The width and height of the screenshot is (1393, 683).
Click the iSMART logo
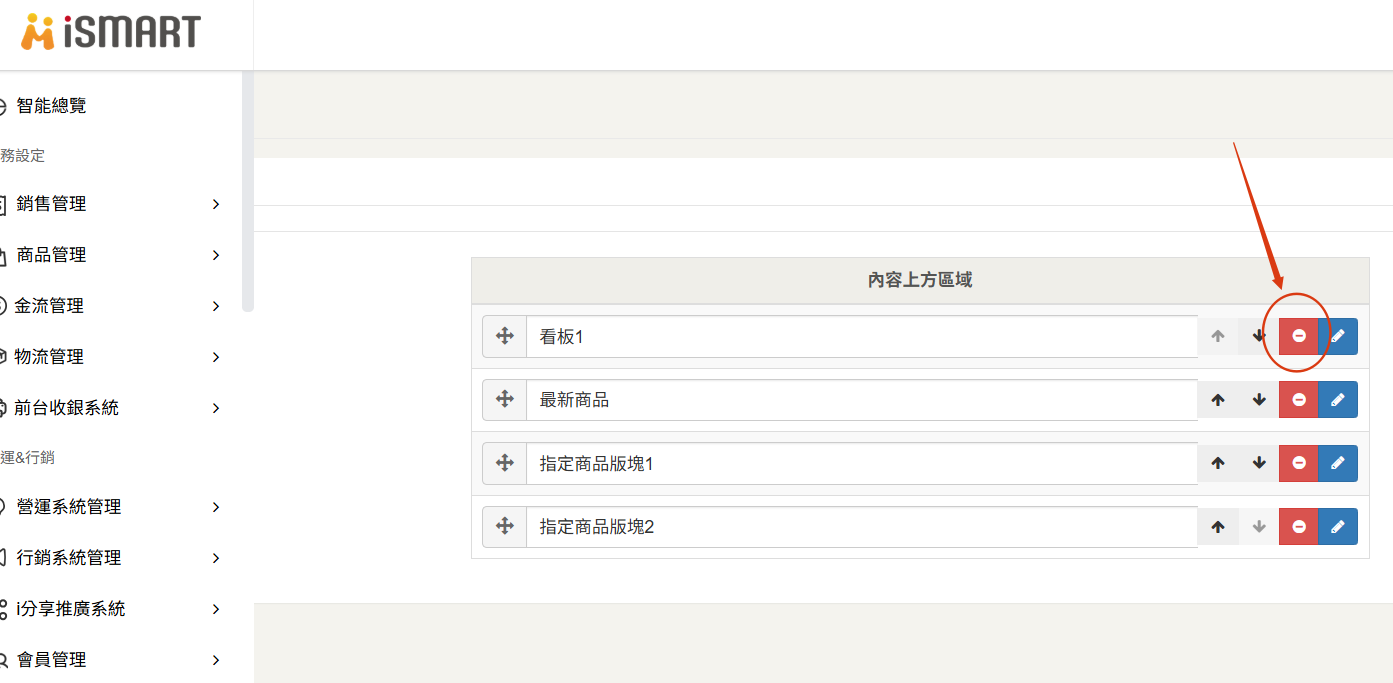(111, 32)
